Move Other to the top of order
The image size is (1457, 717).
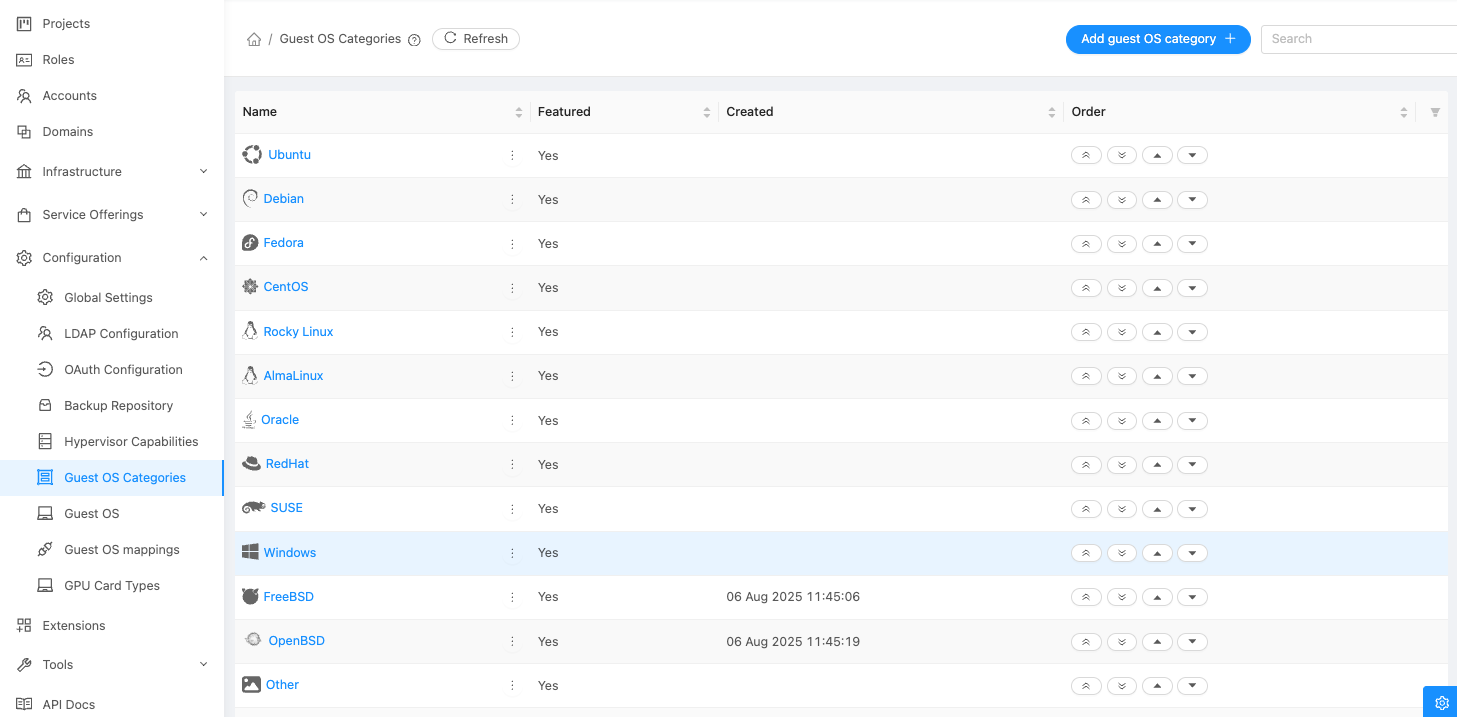(x=1086, y=685)
